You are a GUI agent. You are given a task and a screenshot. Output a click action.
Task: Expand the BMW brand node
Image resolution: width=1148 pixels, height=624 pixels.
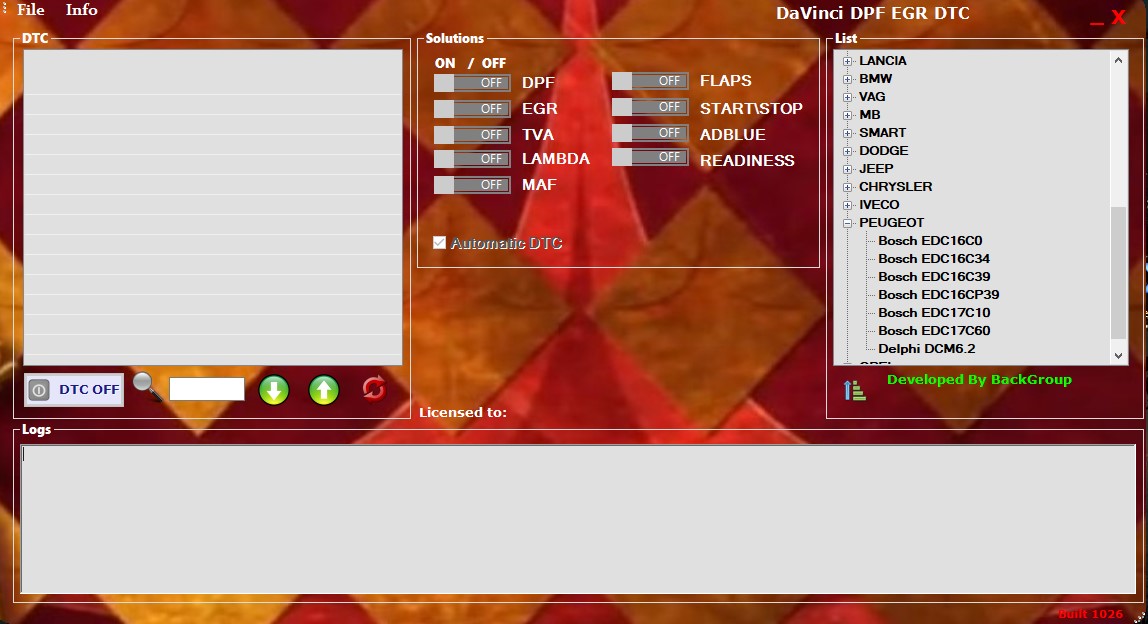(x=848, y=78)
